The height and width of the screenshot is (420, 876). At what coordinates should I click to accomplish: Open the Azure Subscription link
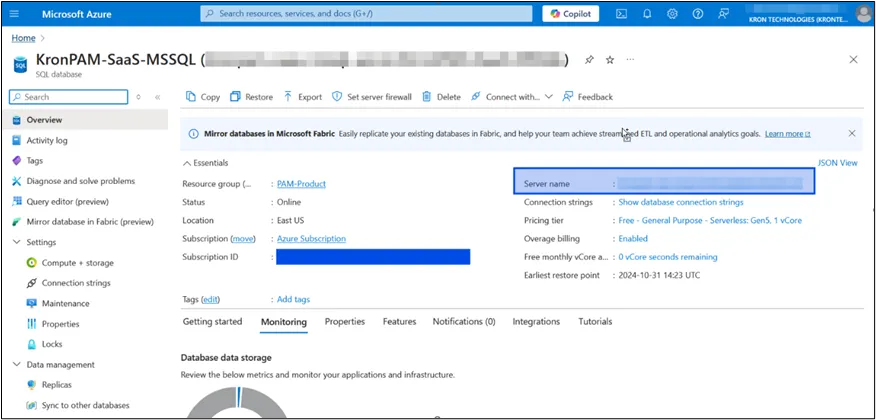[311, 238]
